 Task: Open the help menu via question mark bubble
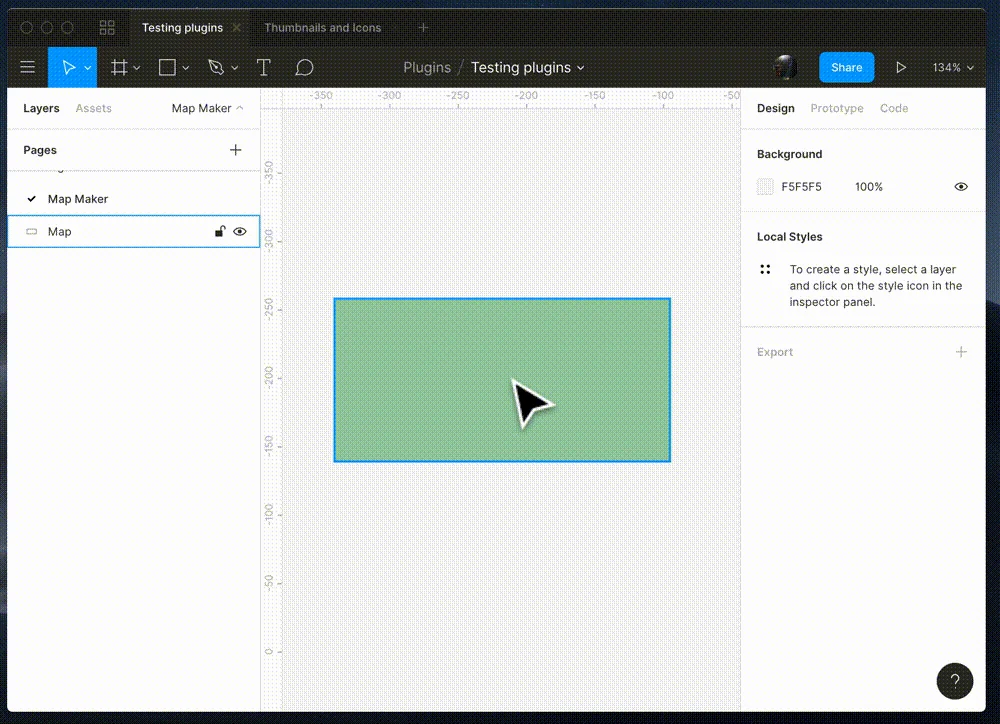(x=954, y=681)
